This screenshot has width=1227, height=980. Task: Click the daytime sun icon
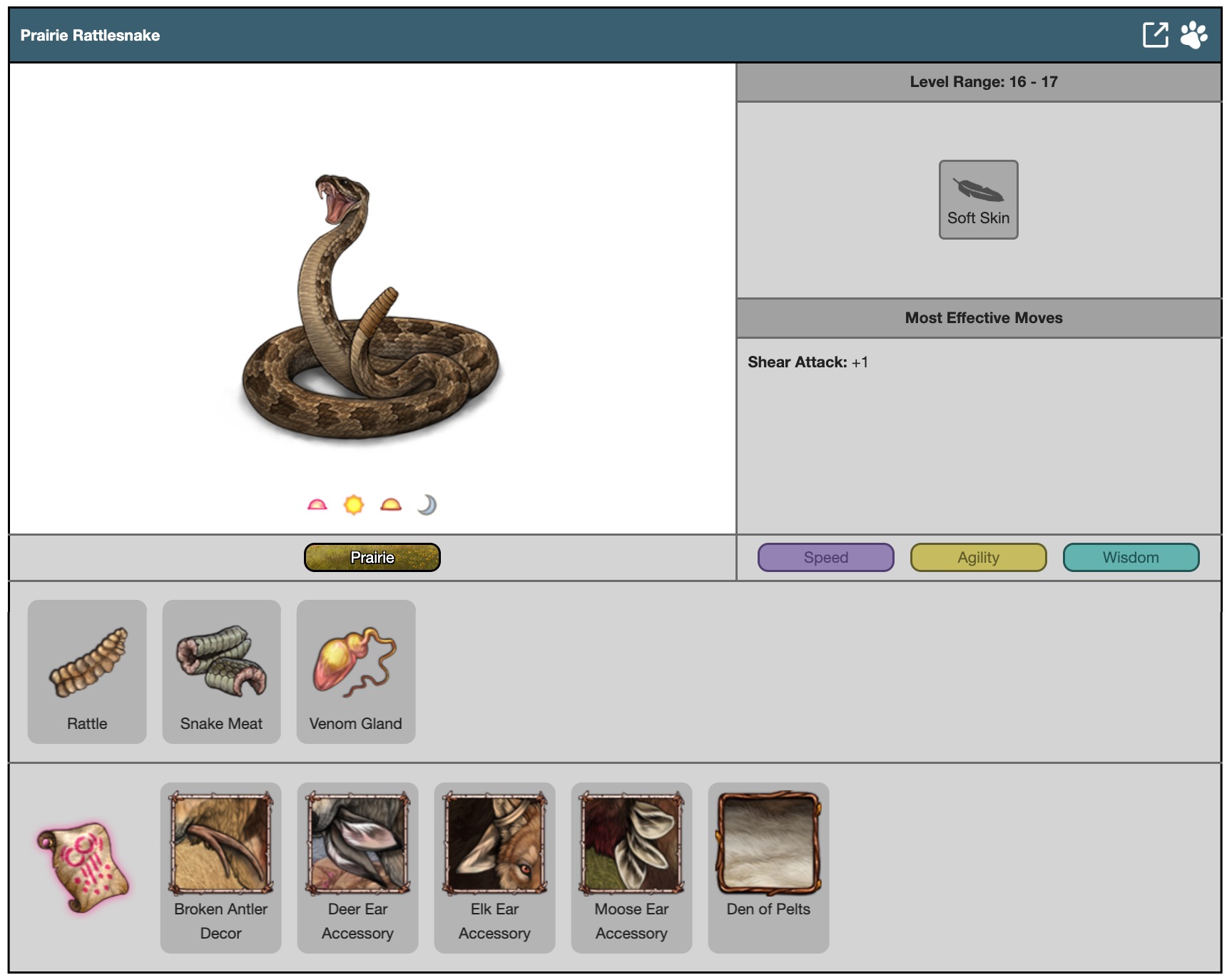point(354,505)
